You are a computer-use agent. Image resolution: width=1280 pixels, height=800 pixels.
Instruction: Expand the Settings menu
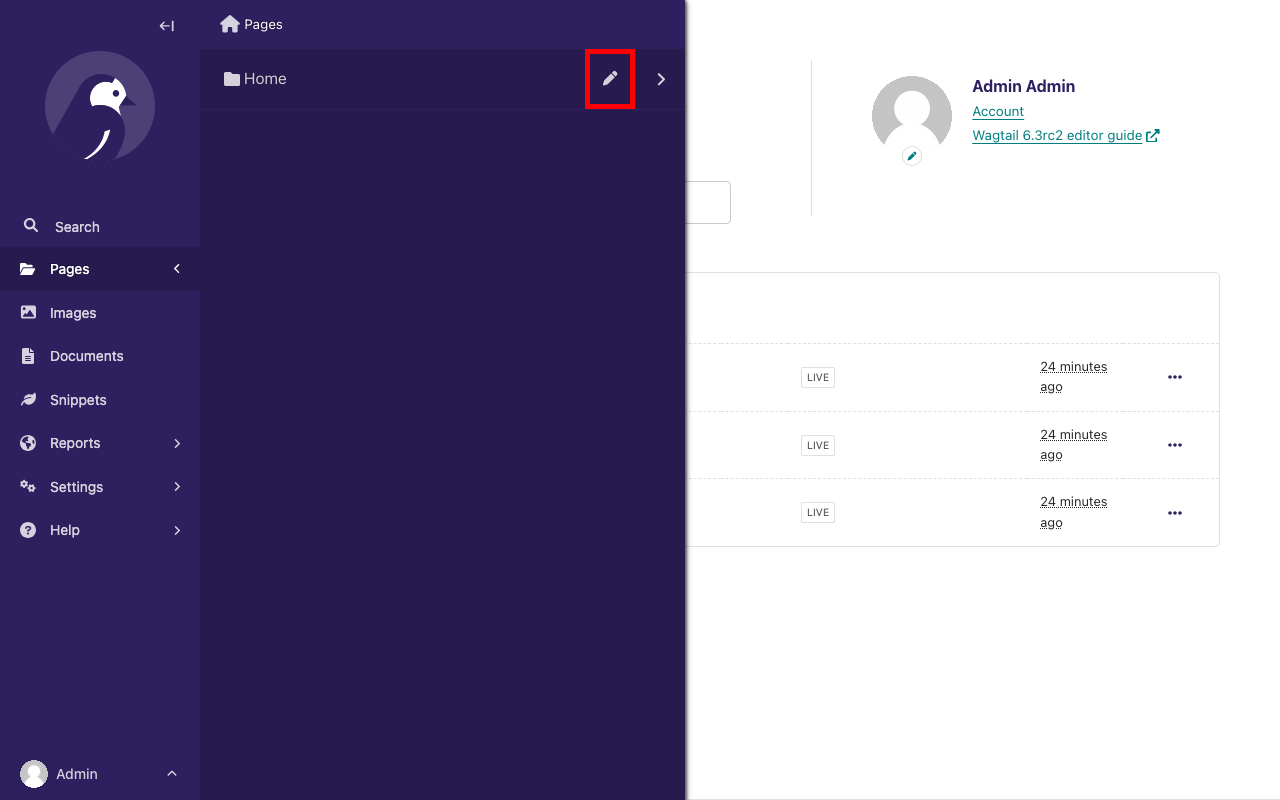[x=76, y=487]
